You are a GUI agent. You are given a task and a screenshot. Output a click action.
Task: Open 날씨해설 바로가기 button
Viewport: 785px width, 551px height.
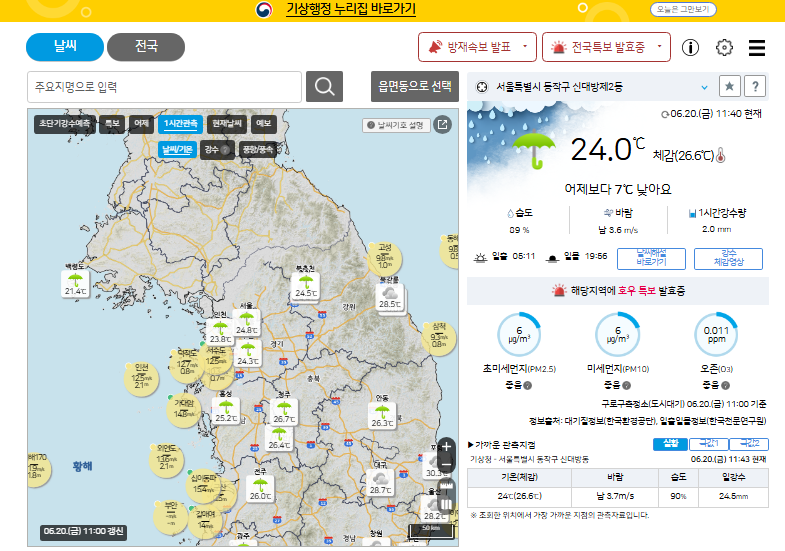click(x=651, y=259)
